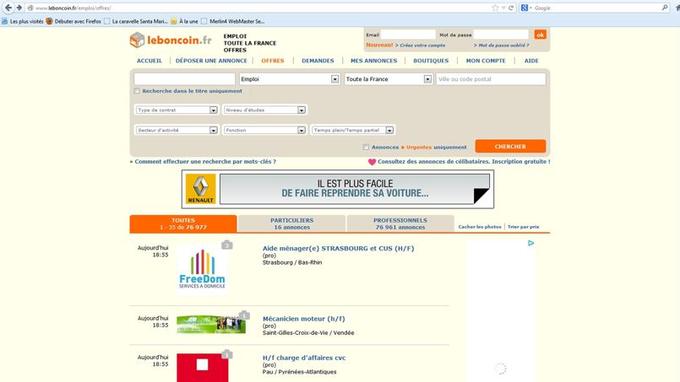Screen dimensions: 680x382
Task: Open the Niveau d'études dropdown
Action: tap(265, 110)
